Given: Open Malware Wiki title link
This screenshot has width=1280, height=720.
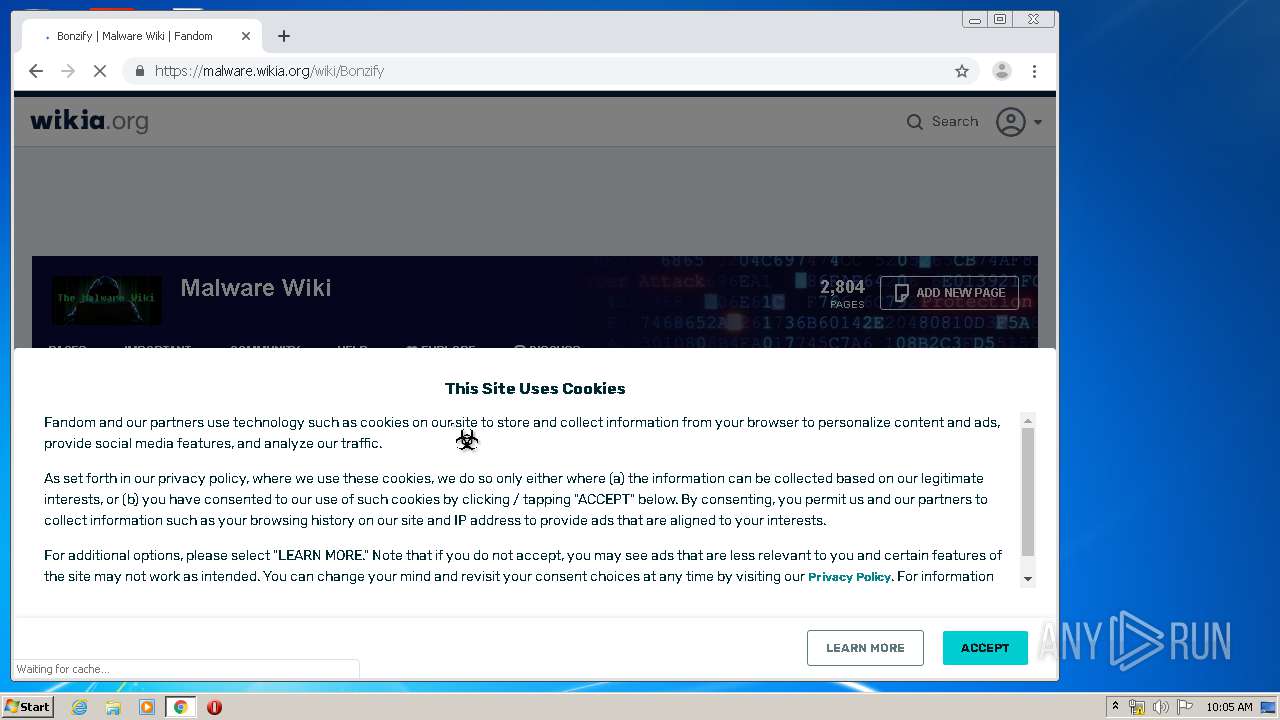Looking at the screenshot, I should pyautogui.click(x=255, y=288).
